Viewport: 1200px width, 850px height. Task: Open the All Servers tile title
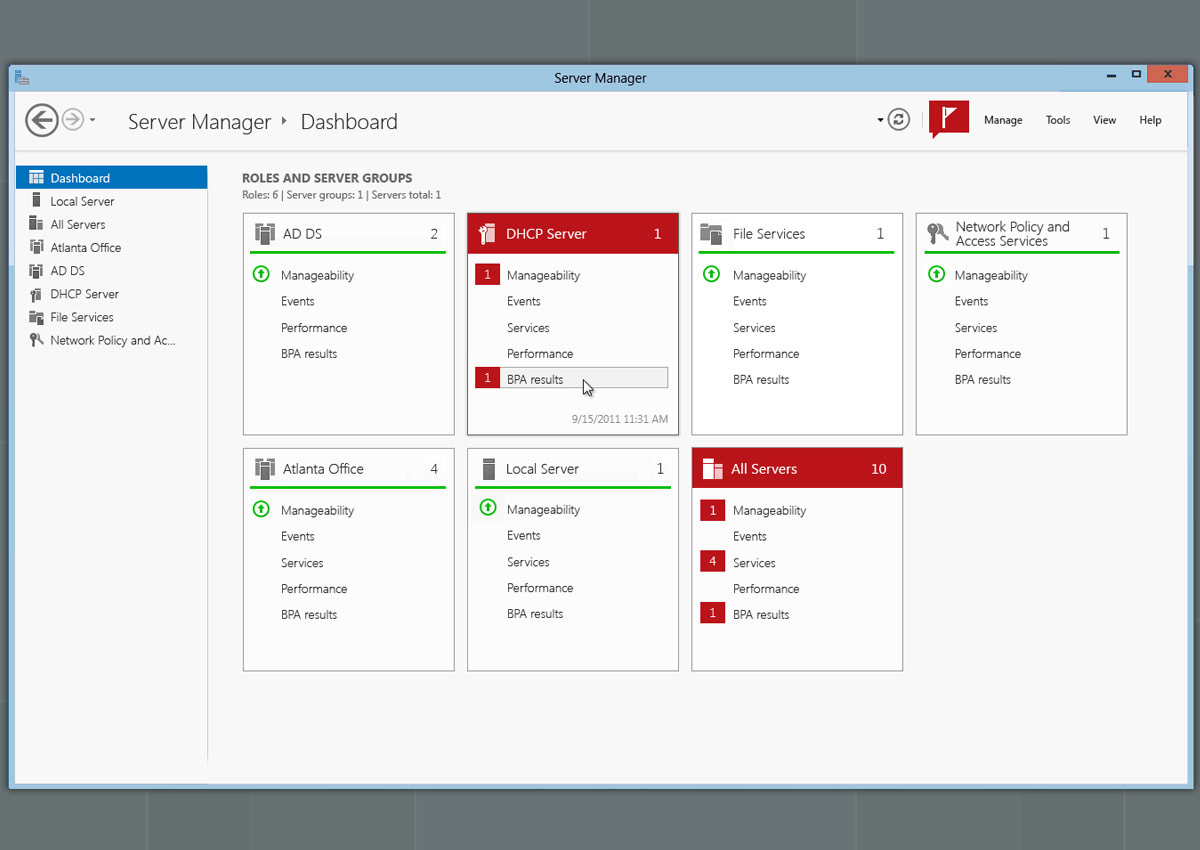pos(764,469)
